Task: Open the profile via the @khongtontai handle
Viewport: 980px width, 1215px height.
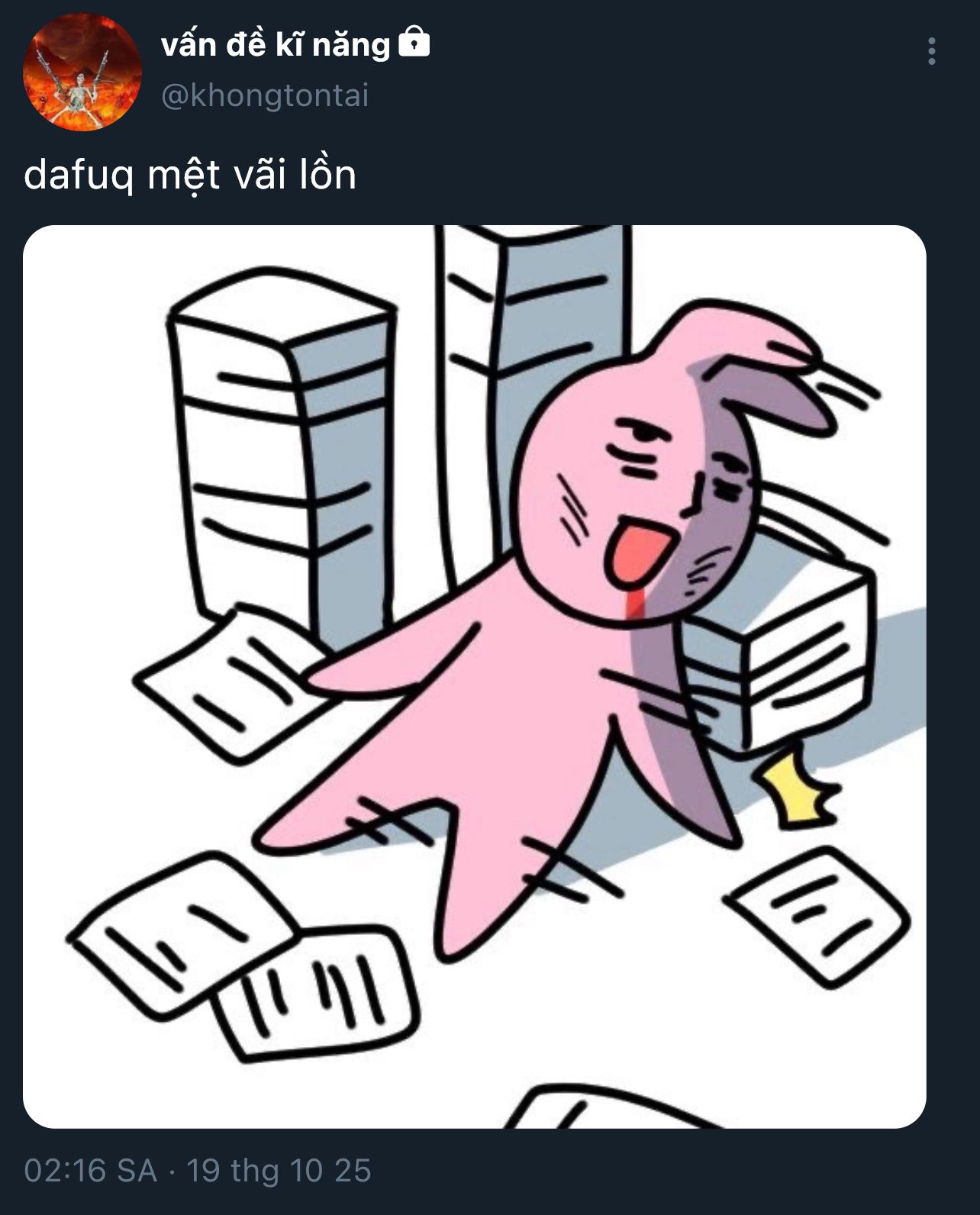Action: pyautogui.click(x=265, y=96)
